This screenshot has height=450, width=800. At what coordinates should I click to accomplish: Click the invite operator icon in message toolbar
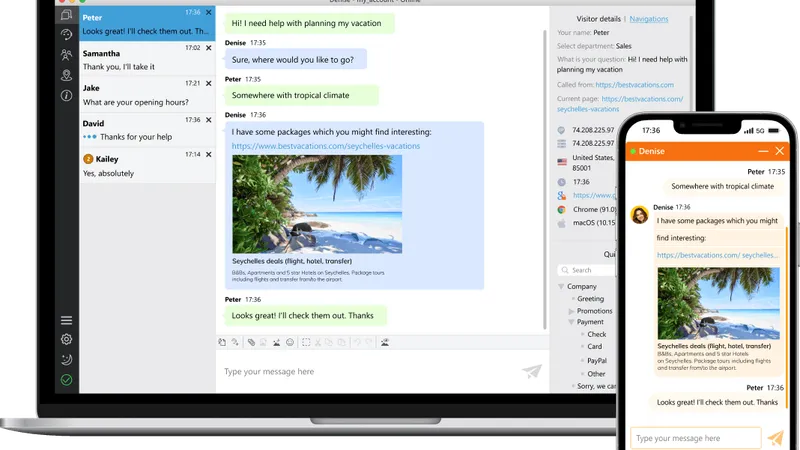(x=235, y=342)
